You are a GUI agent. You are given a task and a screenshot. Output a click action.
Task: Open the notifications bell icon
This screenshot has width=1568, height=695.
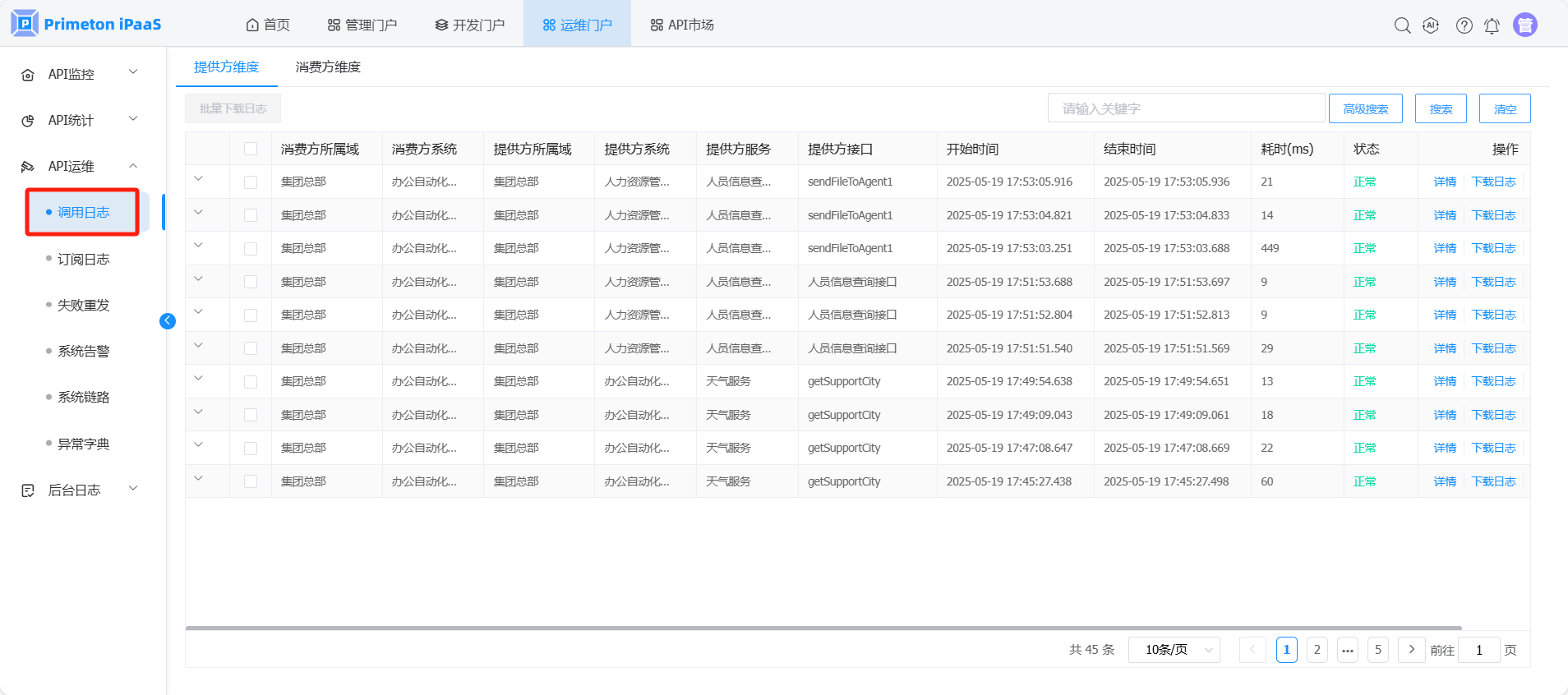tap(1492, 25)
